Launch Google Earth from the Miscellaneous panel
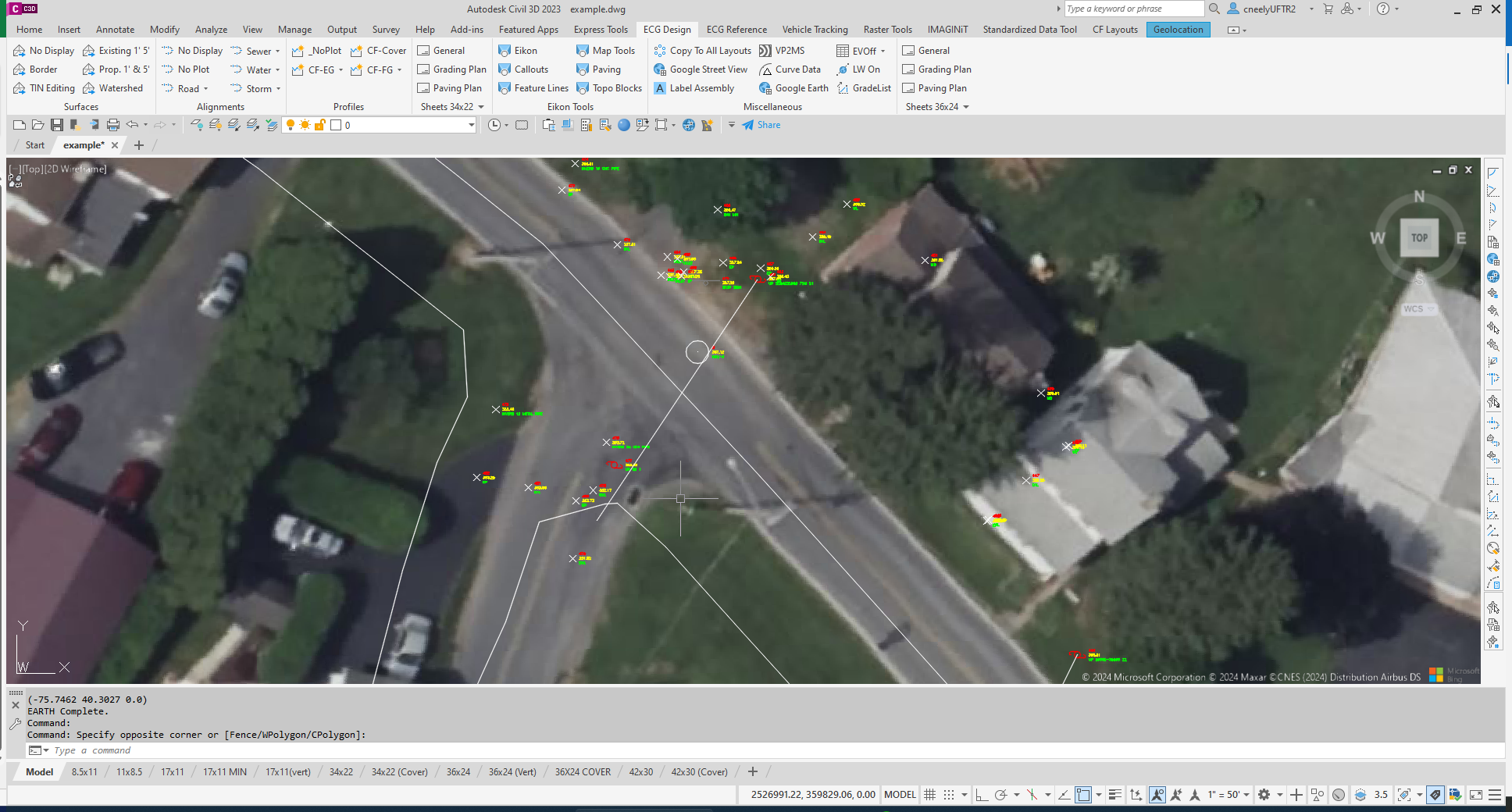The image size is (1512, 812). click(x=793, y=87)
